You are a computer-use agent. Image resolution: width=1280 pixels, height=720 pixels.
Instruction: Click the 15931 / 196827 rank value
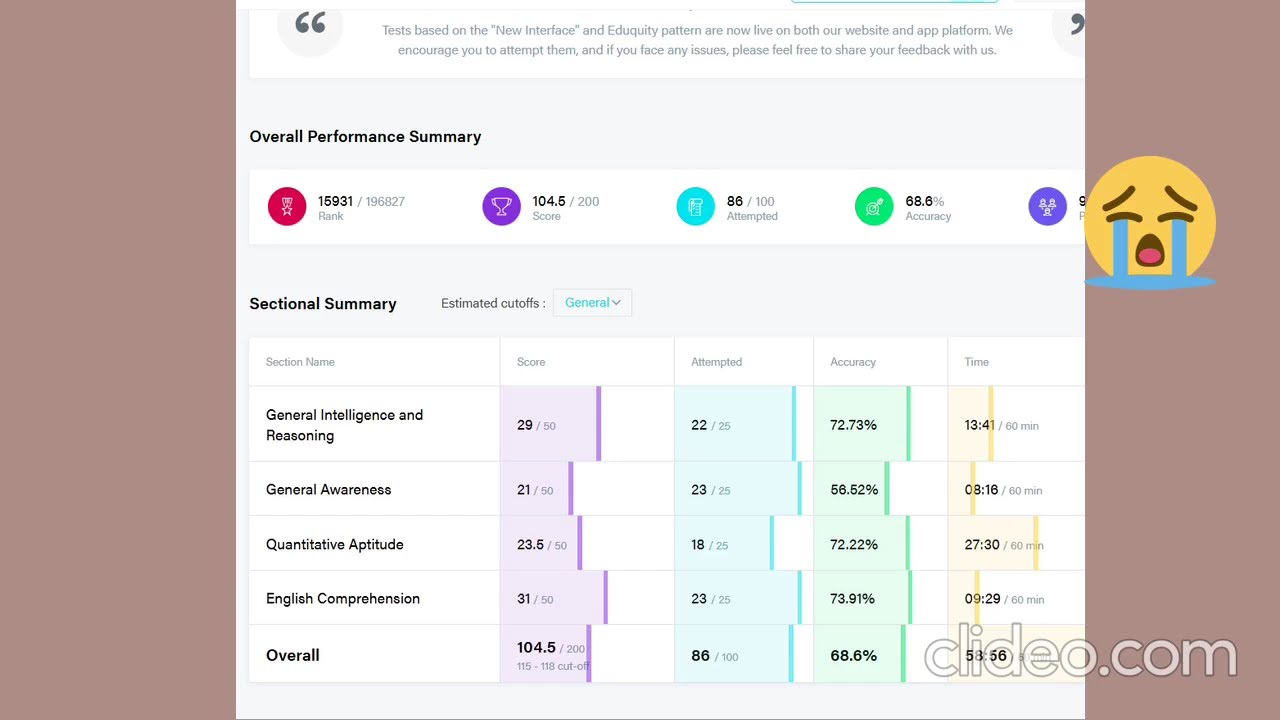click(361, 201)
